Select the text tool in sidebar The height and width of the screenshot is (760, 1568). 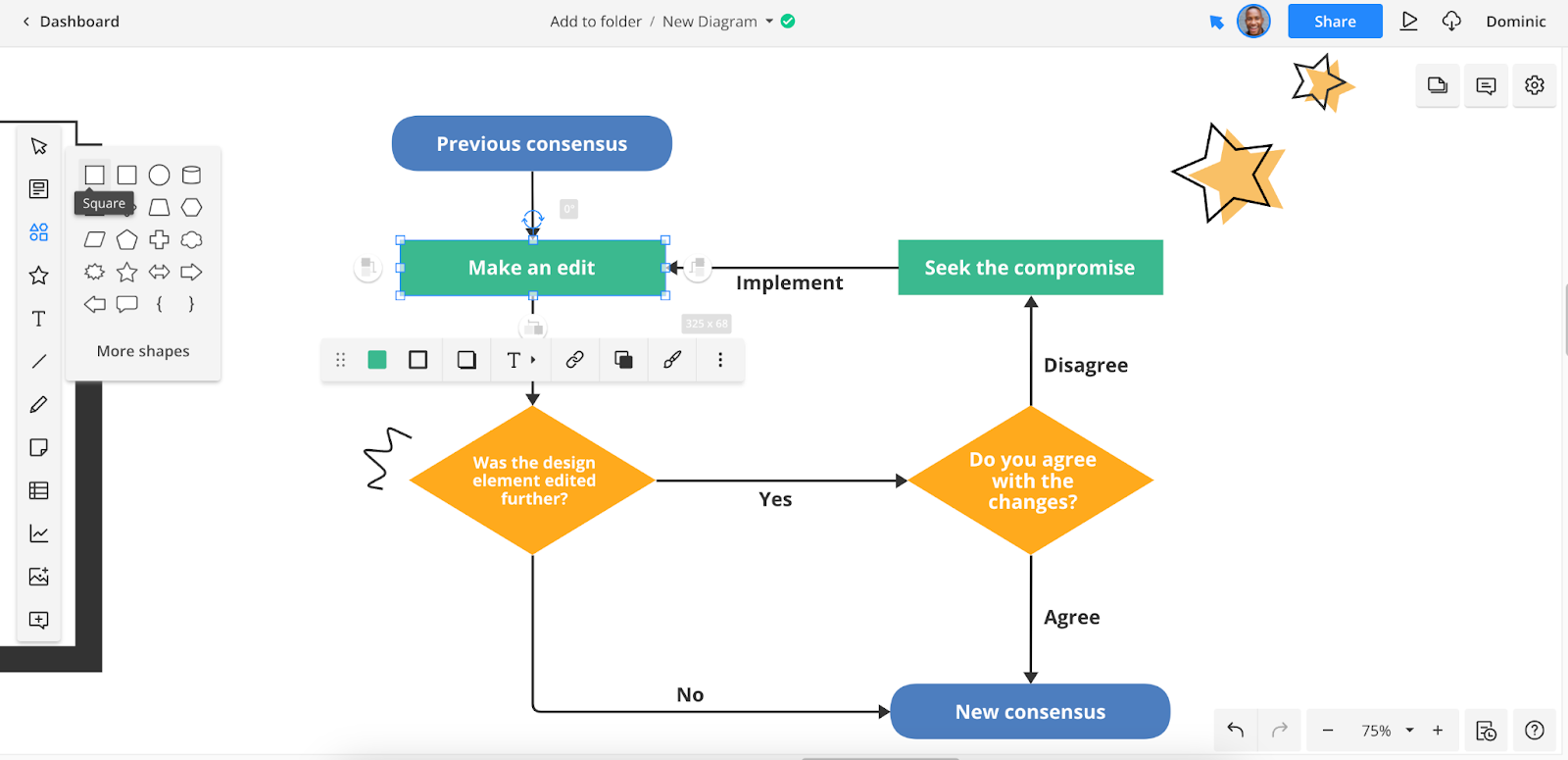pyautogui.click(x=39, y=319)
